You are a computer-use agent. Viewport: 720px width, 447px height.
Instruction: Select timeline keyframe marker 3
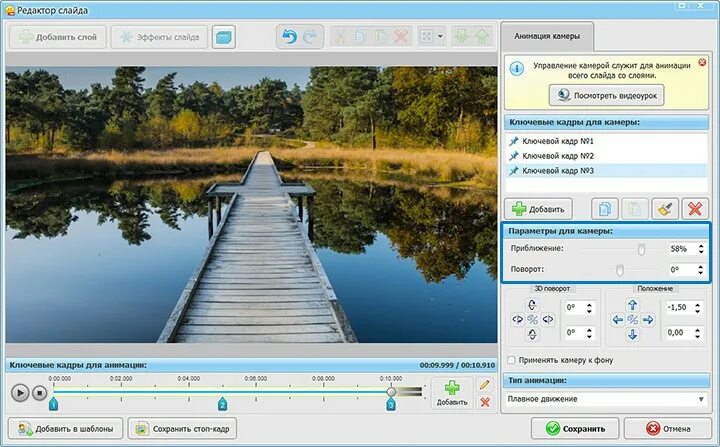point(391,404)
